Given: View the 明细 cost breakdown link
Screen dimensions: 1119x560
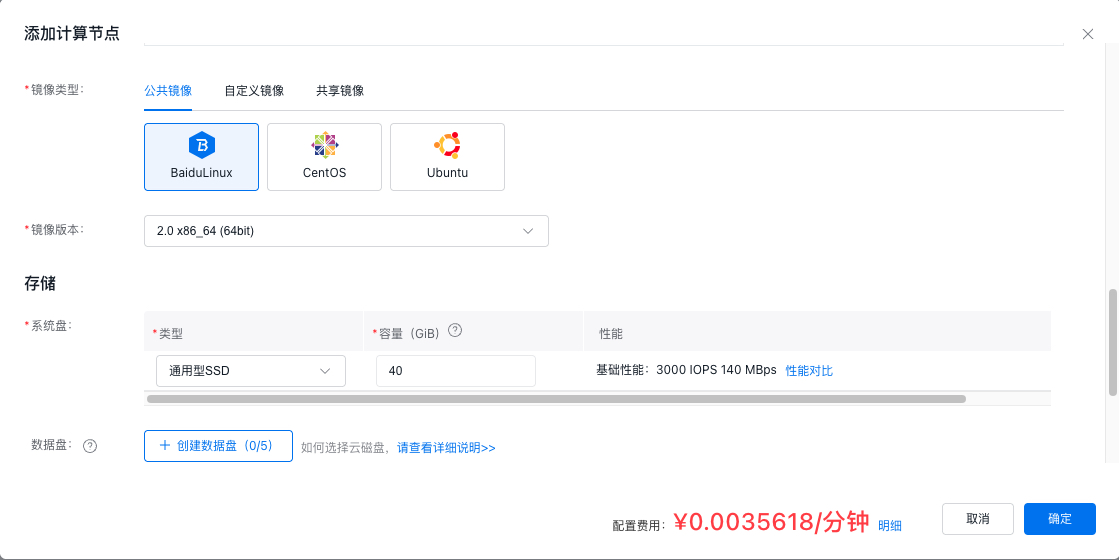Looking at the screenshot, I should [x=890, y=526].
